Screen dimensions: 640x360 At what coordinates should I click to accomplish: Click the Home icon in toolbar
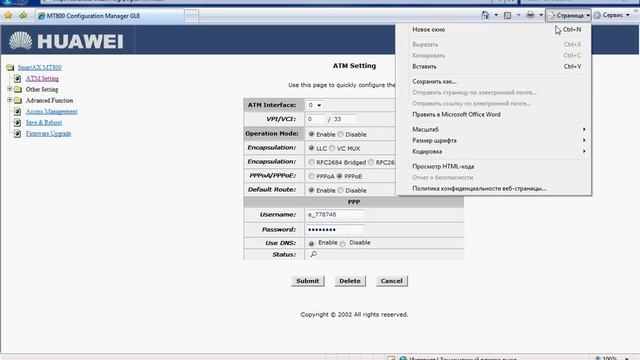click(485, 15)
